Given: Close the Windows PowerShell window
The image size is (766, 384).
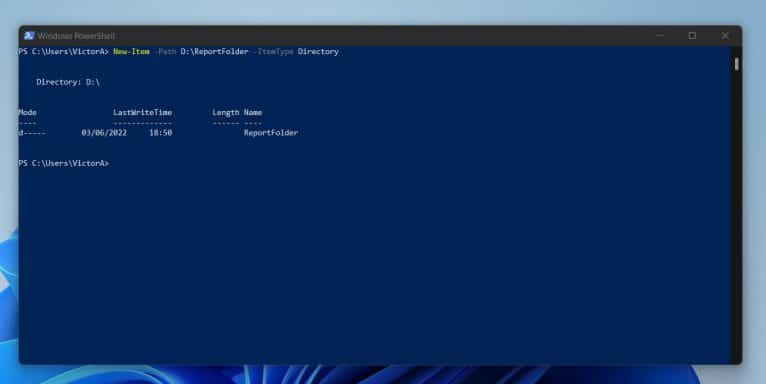Looking at the screenshot, I should [x=725, y=36].
